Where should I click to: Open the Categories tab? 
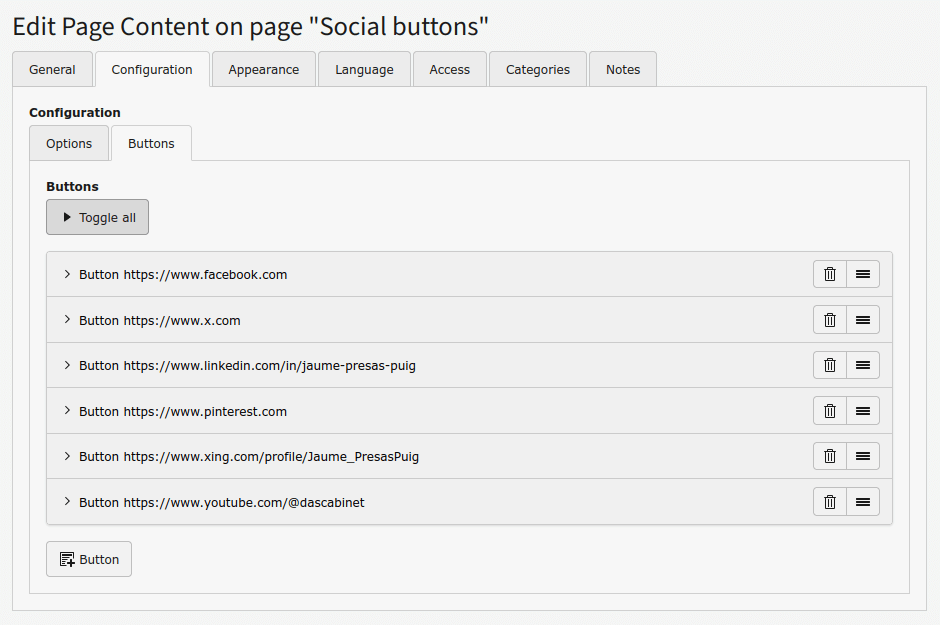pos(537,70)
